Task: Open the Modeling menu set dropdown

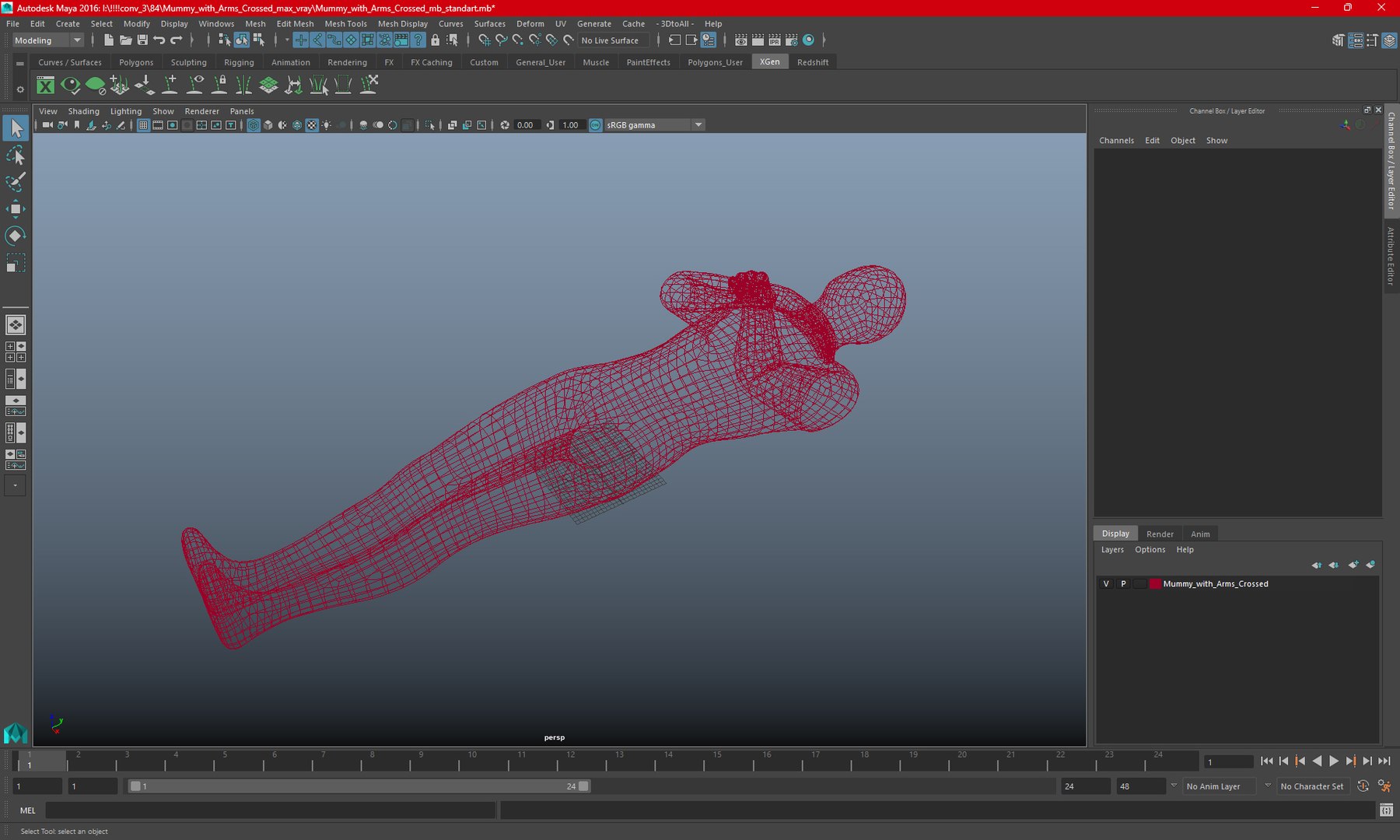Action: click(47, 40)
